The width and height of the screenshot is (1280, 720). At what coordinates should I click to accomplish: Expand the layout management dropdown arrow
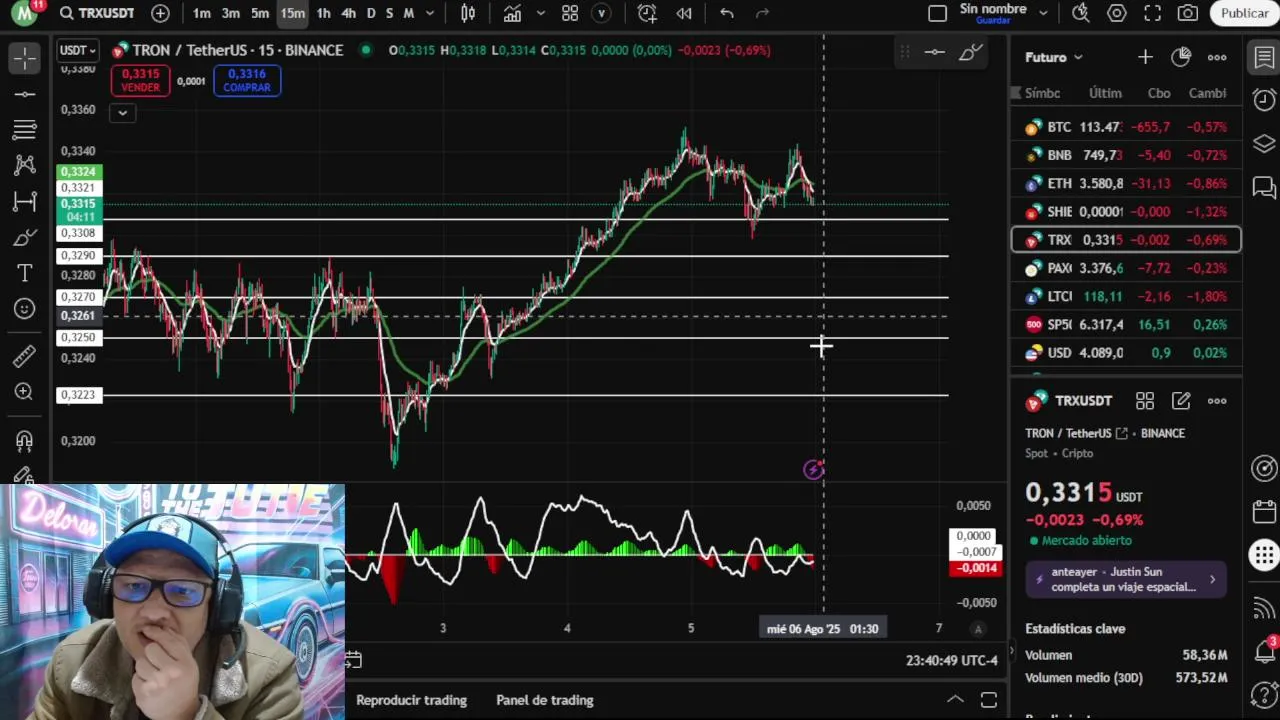[1043, 13]
